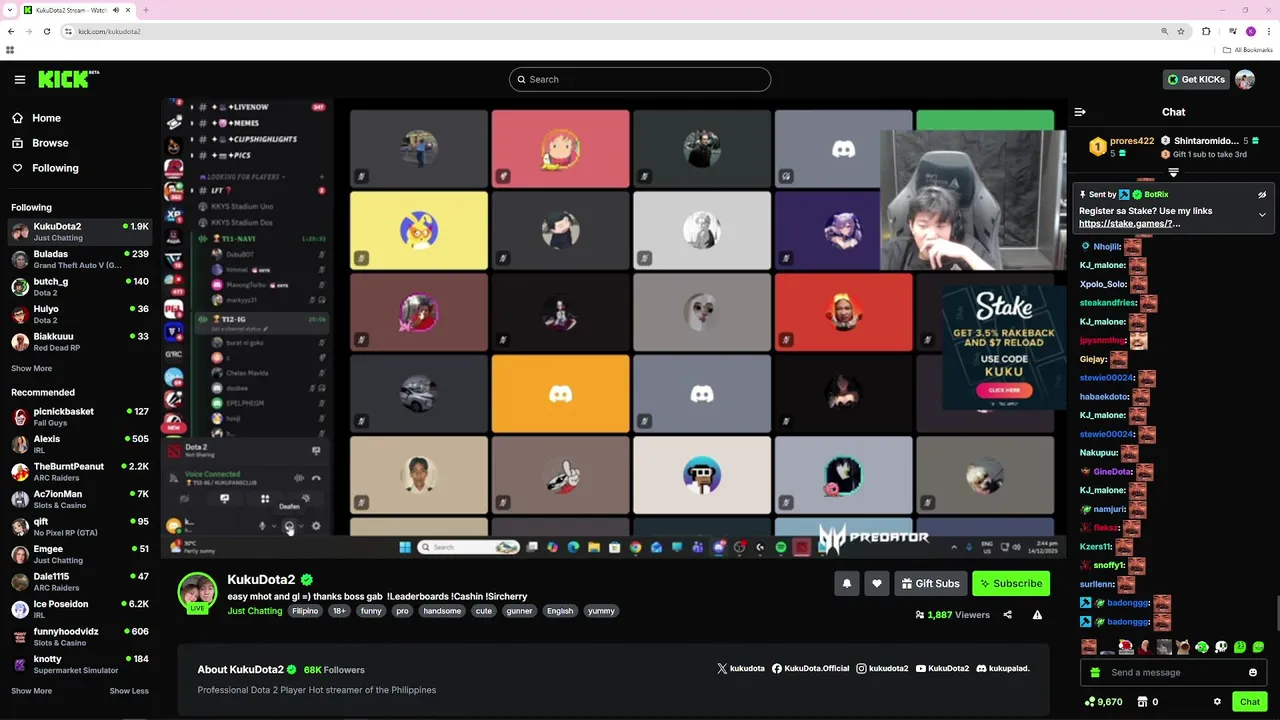Click the Get KICKs button
1280x720 pixels.
[1196, 79]
